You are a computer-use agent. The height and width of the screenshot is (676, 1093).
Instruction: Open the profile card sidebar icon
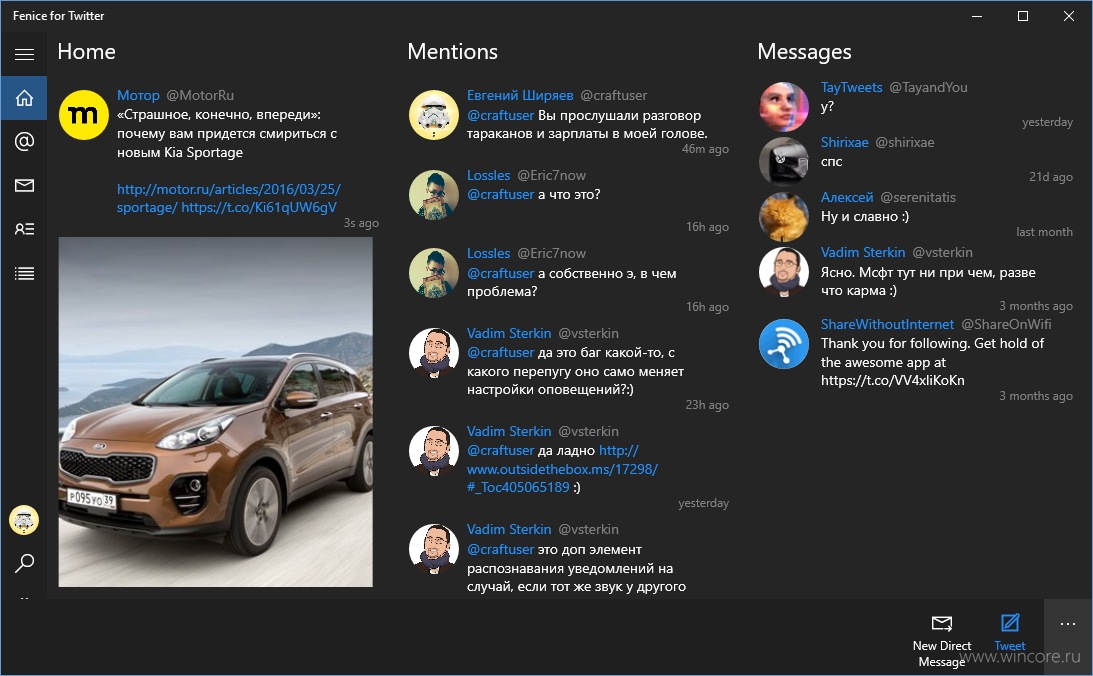tap(24, 229)
